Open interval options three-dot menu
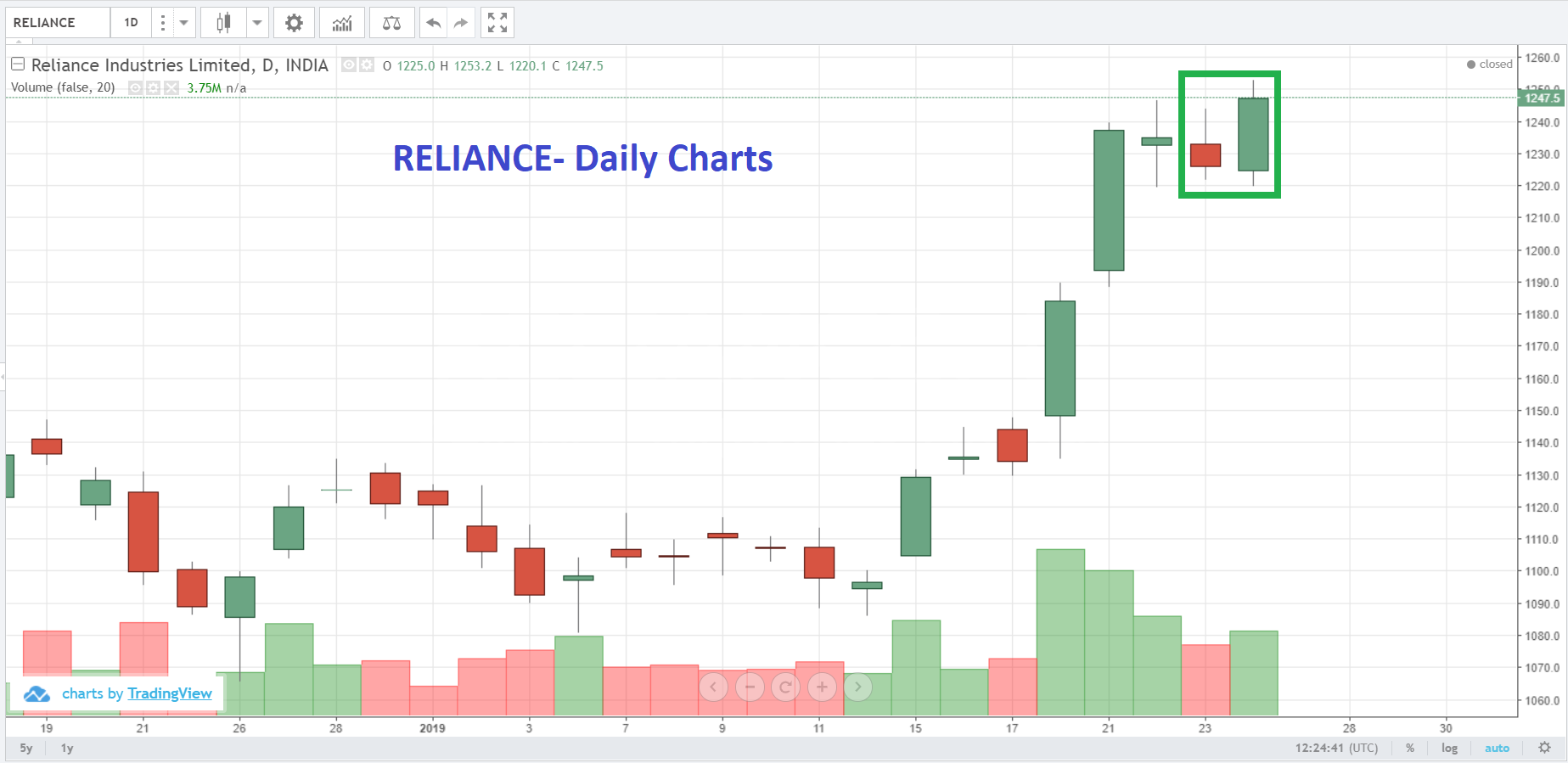Image resolution: width=1568 pixels, height=763 pixels. pos(163,23)
